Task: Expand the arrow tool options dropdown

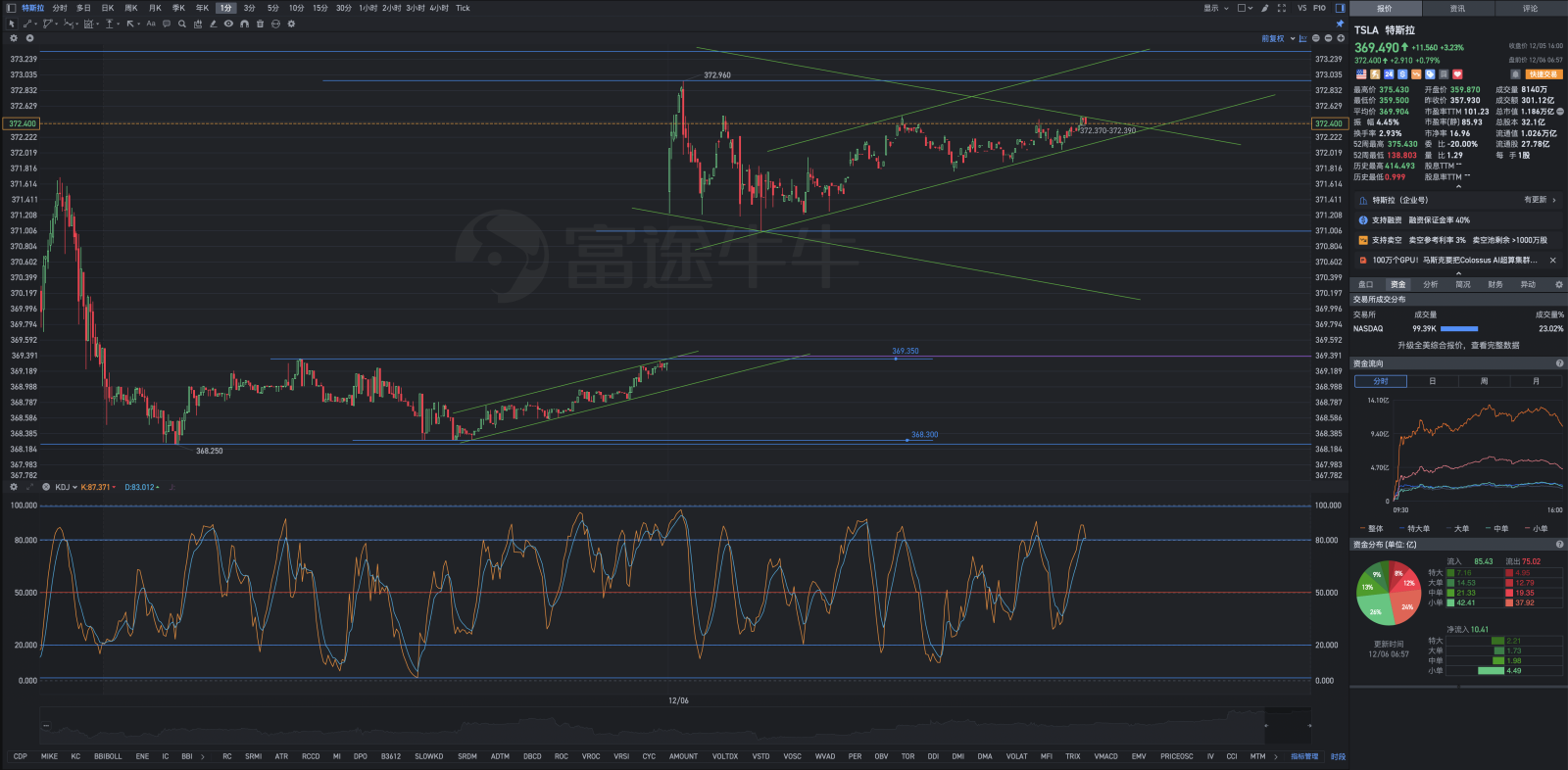Action: click(x=138, y=24)
